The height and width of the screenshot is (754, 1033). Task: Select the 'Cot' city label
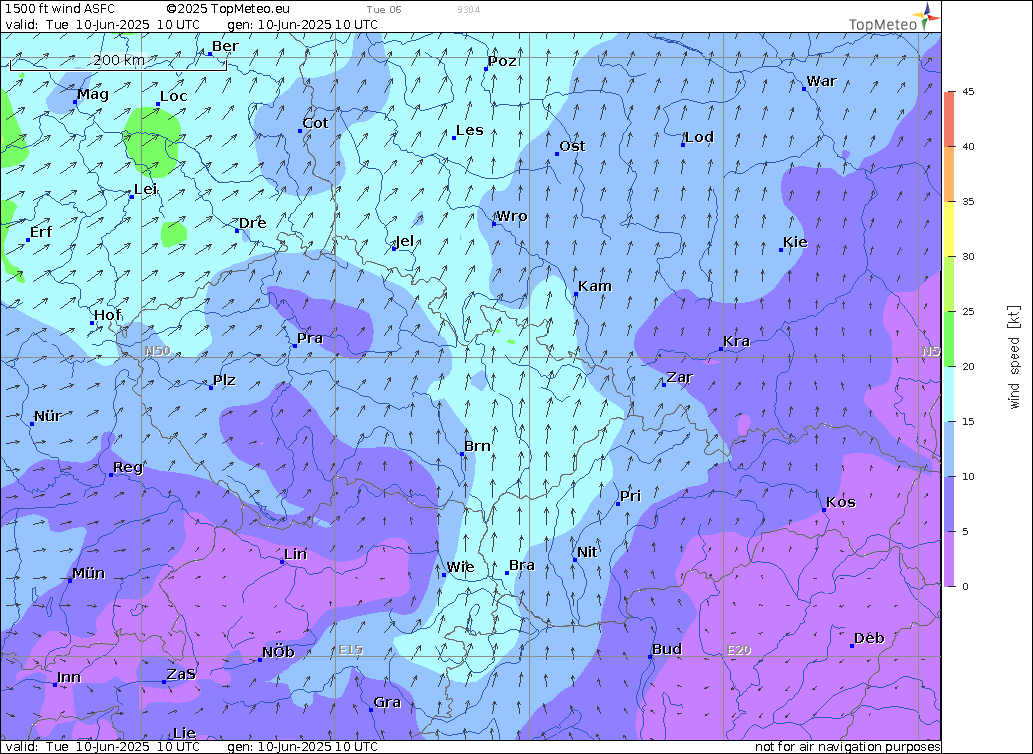(x=316, y=123)
